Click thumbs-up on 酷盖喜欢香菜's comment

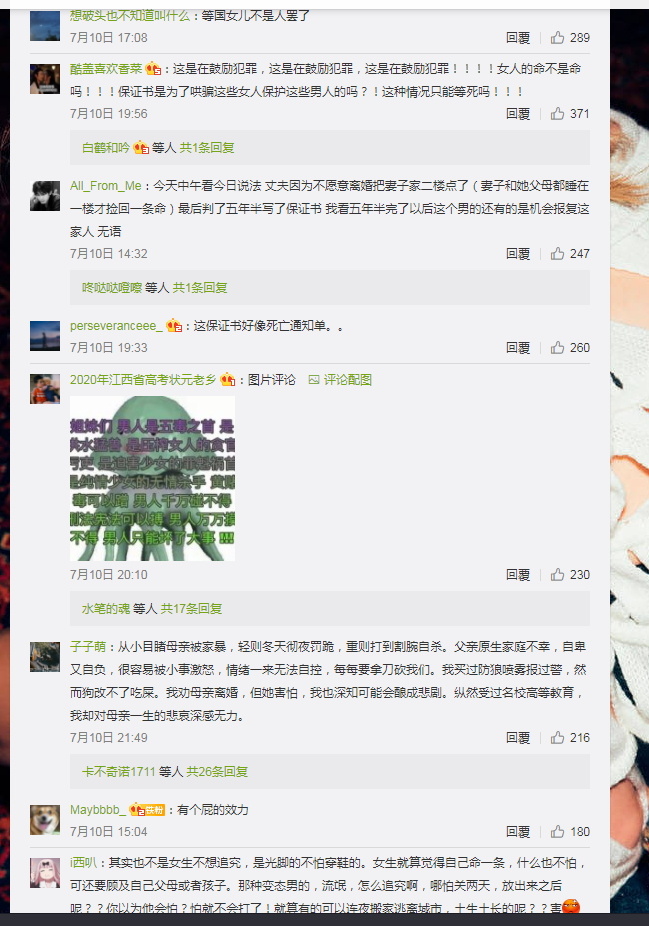click(x=557, y=114)
